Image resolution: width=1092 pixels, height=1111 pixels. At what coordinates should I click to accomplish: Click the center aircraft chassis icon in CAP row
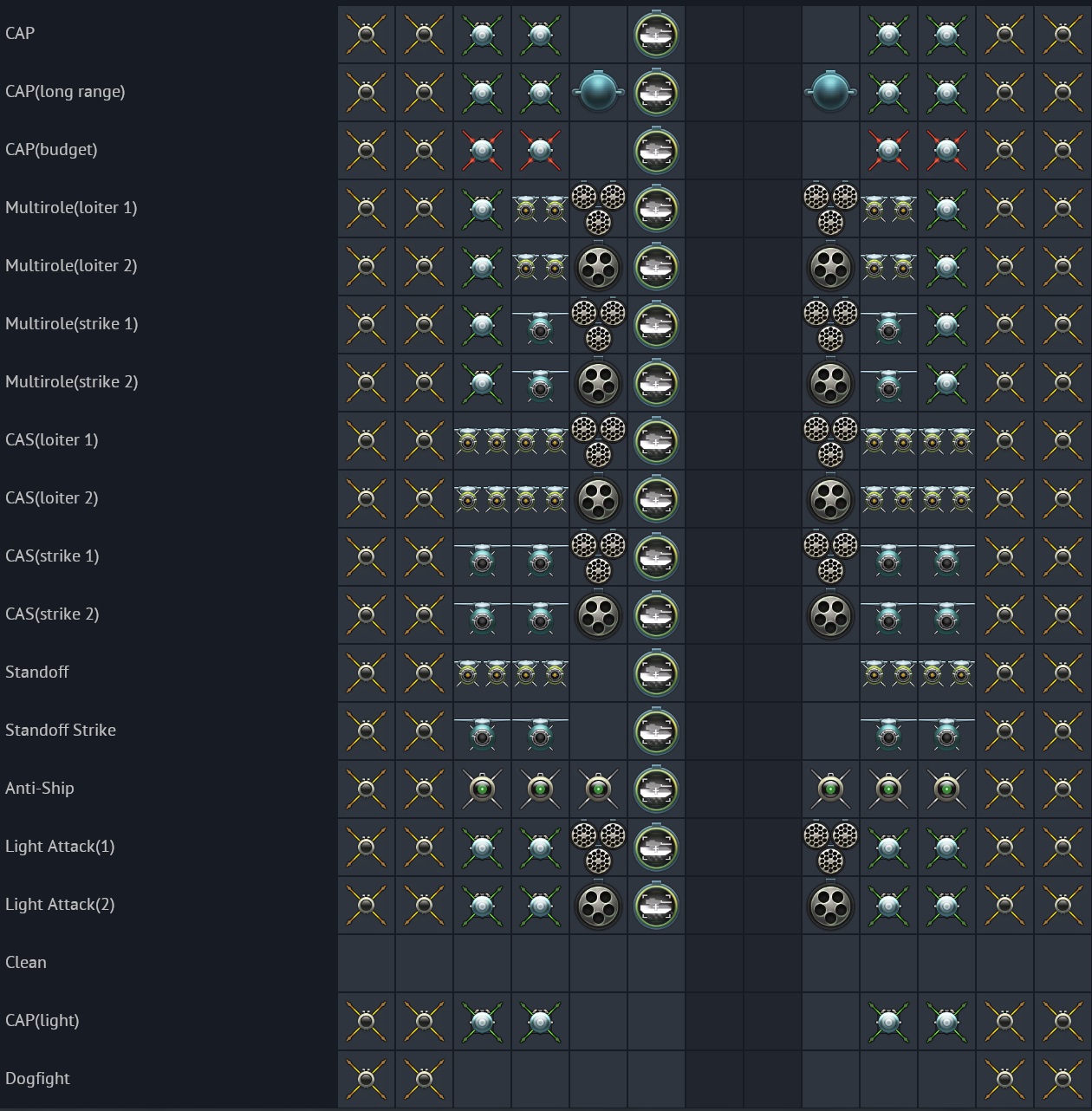coord(656,34)
